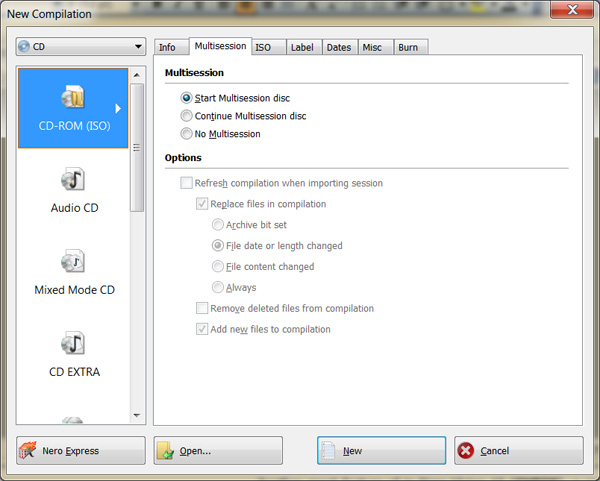Click the Cancel button
This screenshot has height=481, width=600.
pos(519,451)
